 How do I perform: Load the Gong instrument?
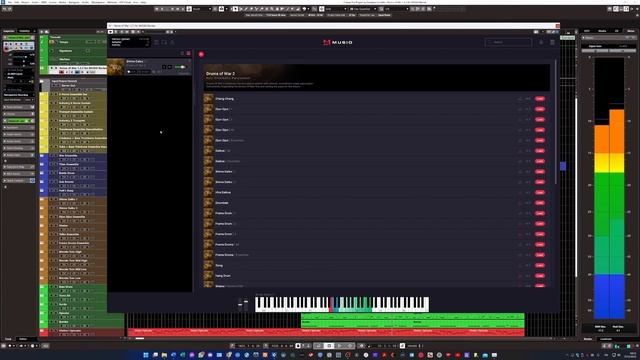click(540, 265)
